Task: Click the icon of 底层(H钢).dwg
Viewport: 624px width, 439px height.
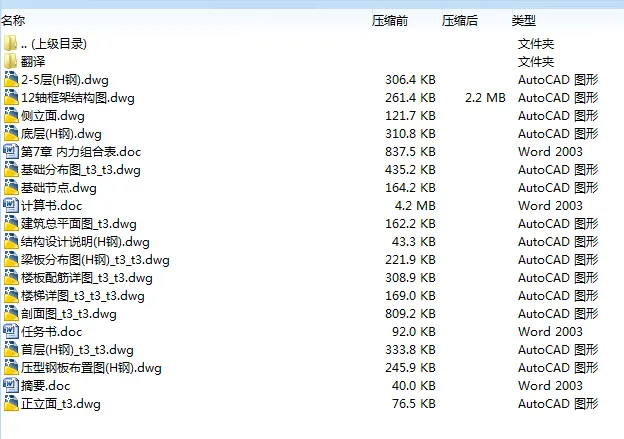Action: point(11,133)
